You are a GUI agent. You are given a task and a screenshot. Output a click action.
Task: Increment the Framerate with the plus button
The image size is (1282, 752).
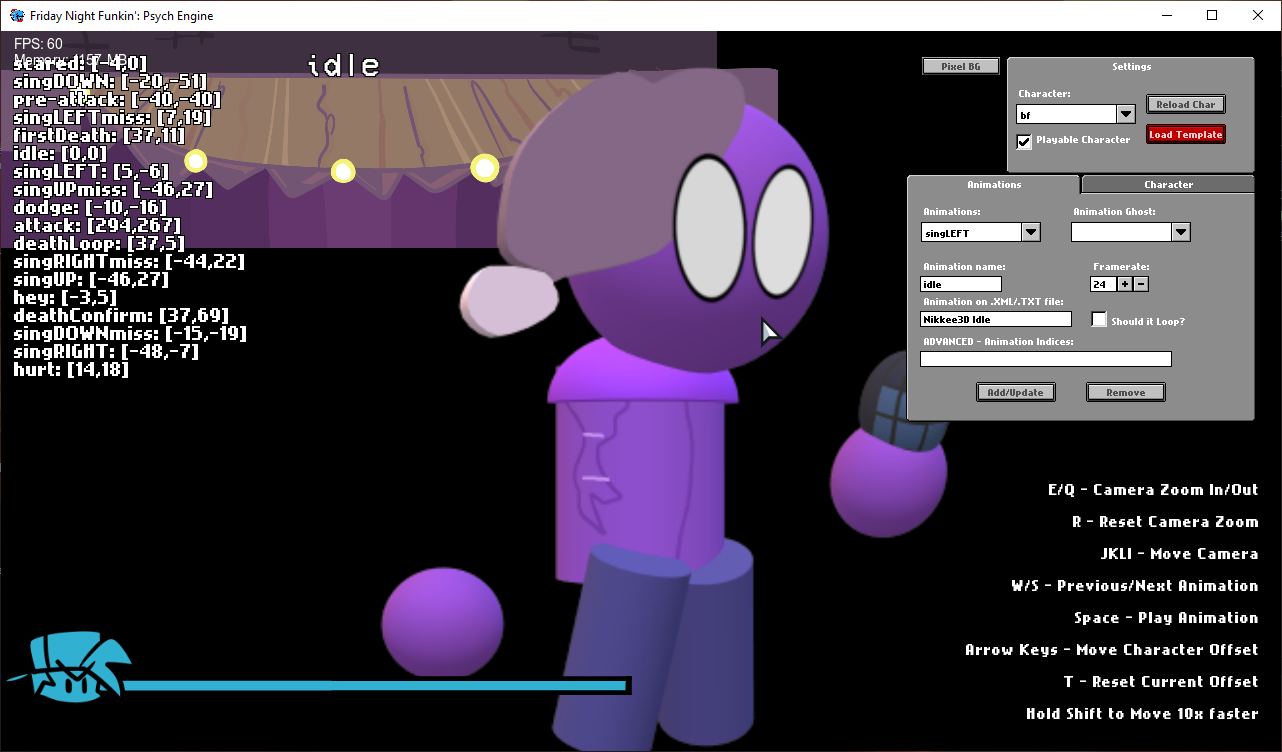click(1124, 283)
